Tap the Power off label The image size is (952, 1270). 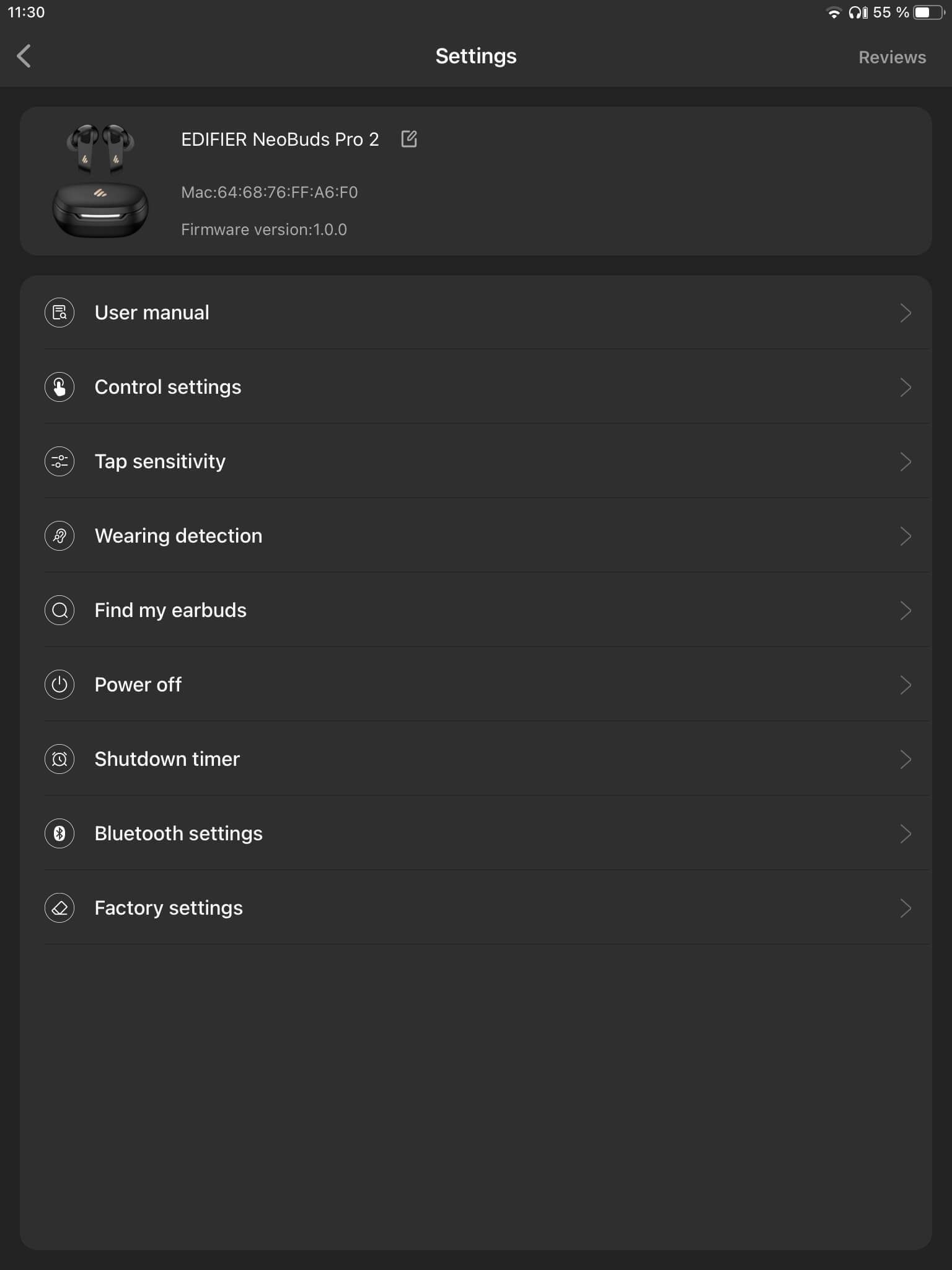[x=138, y=685]
